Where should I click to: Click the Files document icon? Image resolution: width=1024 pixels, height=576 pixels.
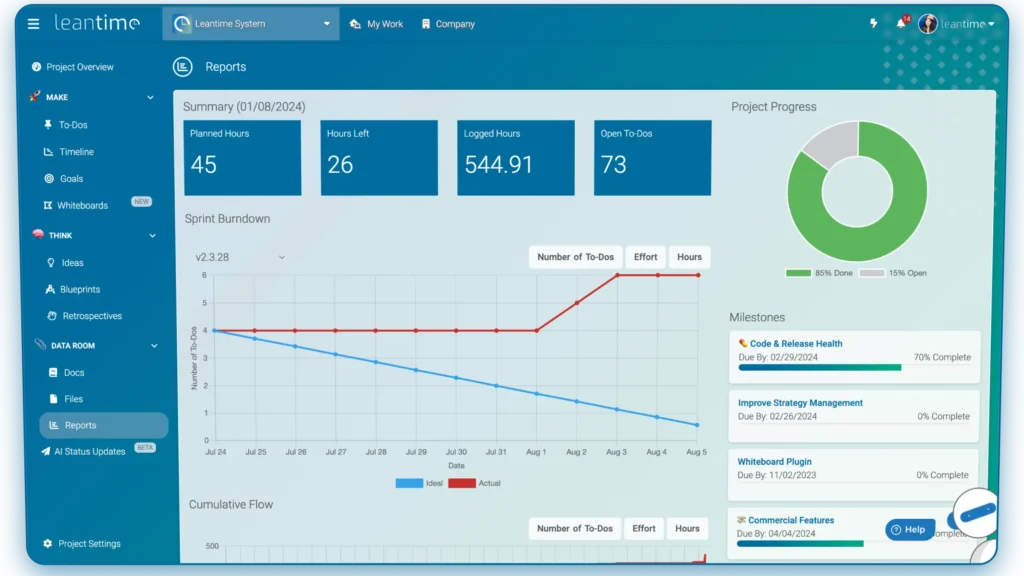point(54,398)
